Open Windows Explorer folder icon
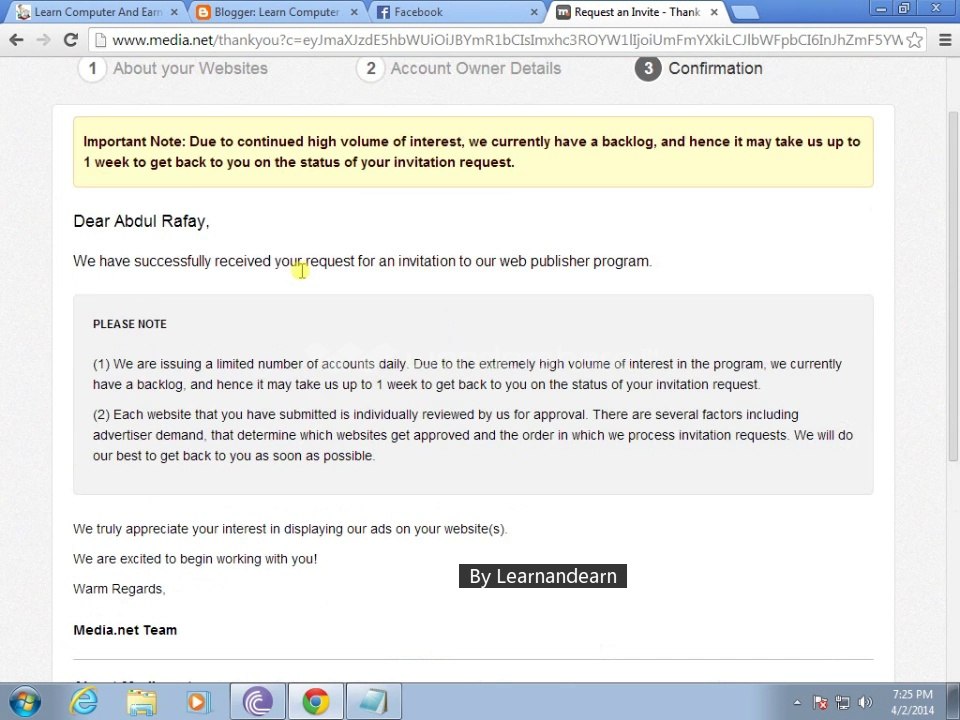 click(141, 702)
